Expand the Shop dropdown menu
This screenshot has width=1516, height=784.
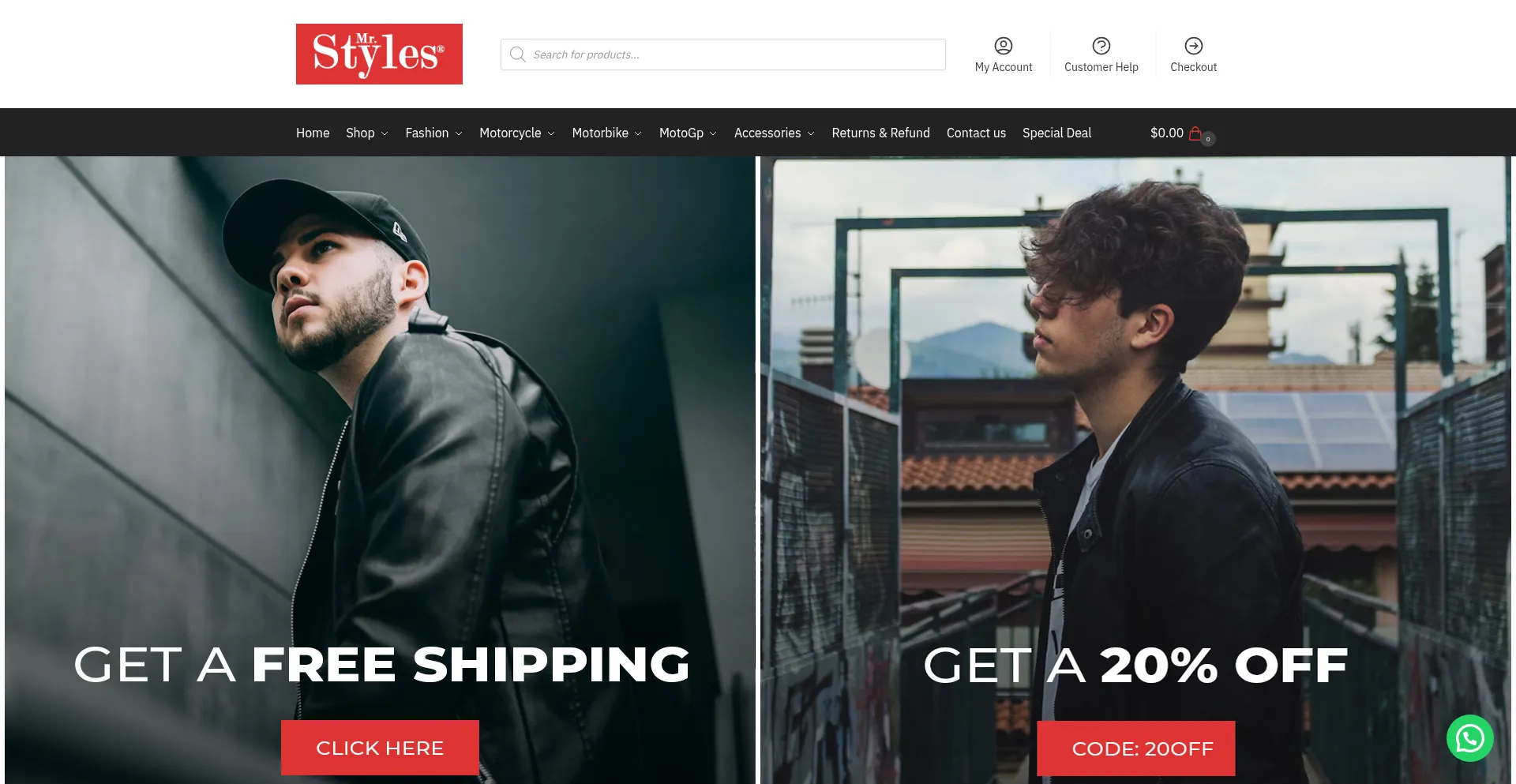367,133
